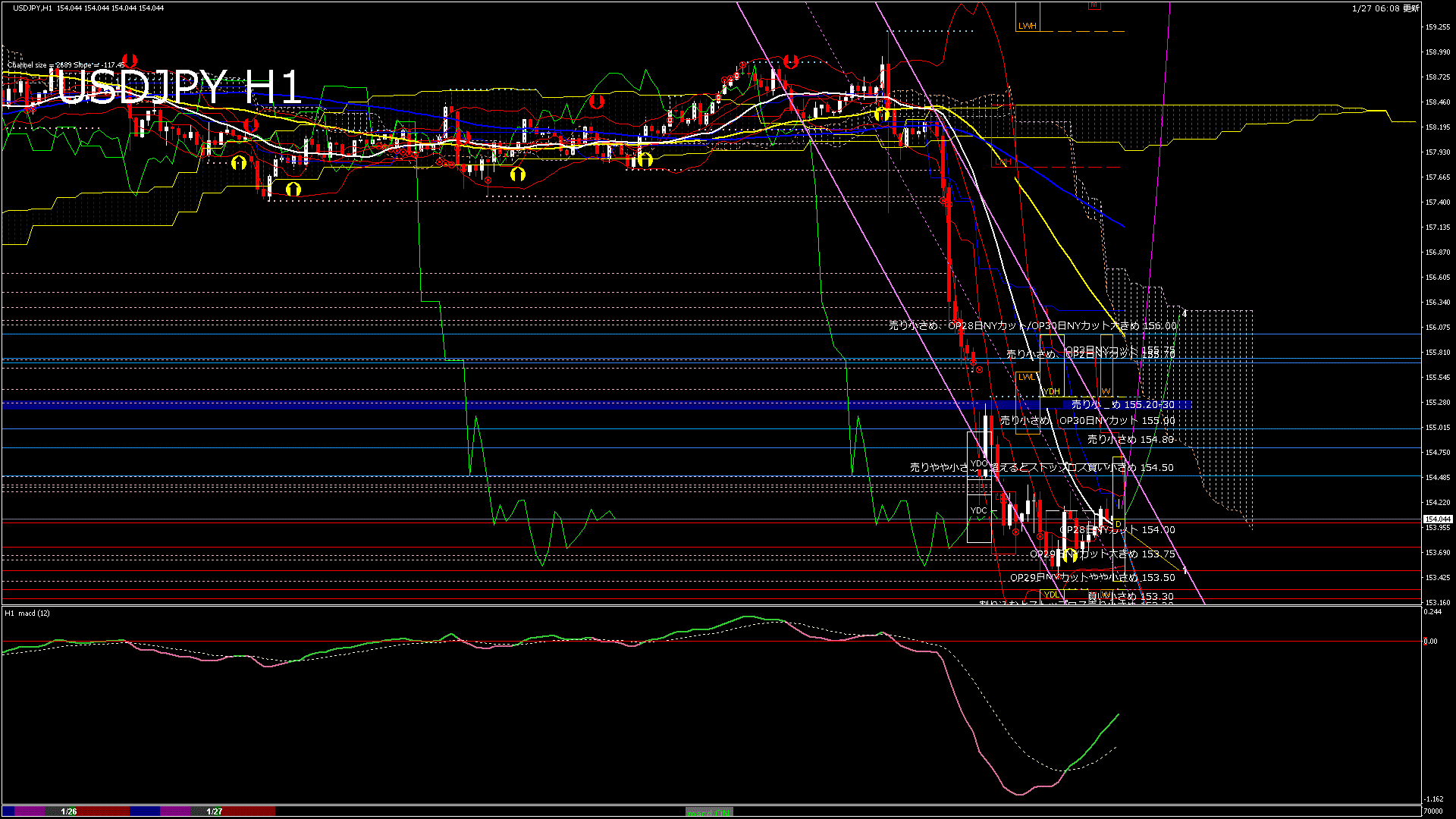Image resolution: width=1456 pixels, height=819 pixels.
Task: Click the LWL orange level label
Action: 1026,377
